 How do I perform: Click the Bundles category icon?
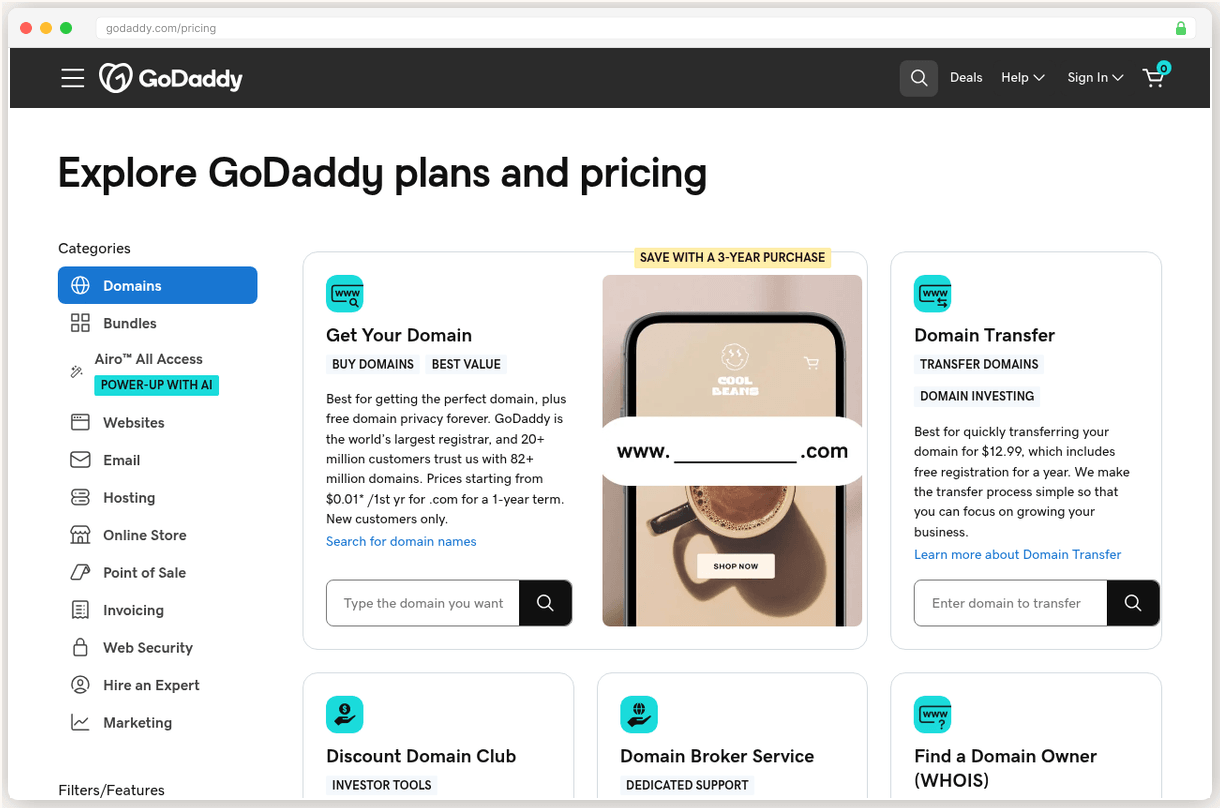click(x=80, y=323)
